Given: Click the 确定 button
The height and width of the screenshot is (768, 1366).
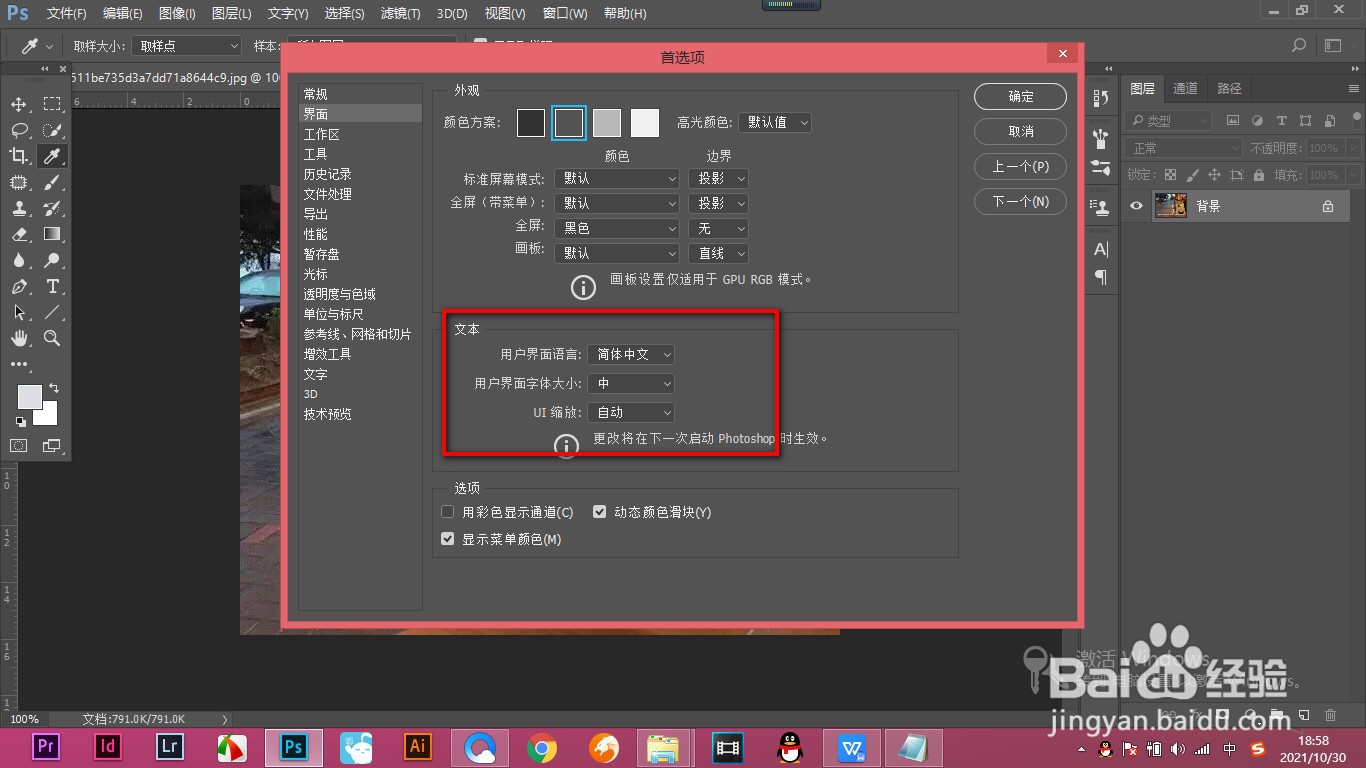Looking at the screenshot, I should coord(1020,96).
